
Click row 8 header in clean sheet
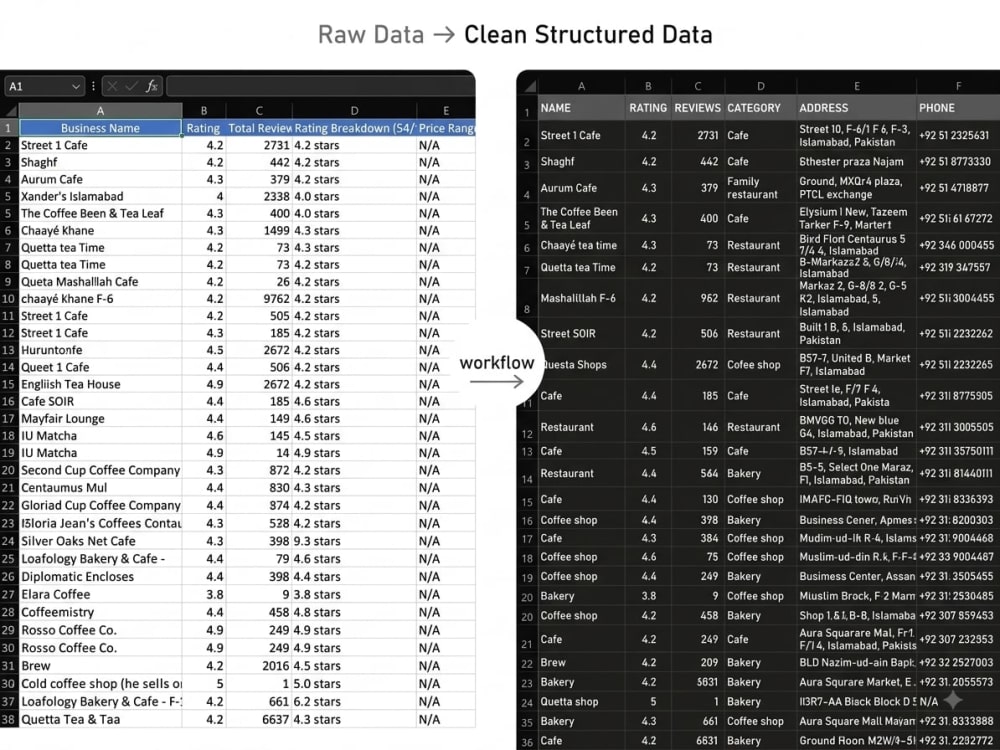(x=527, y=298)
